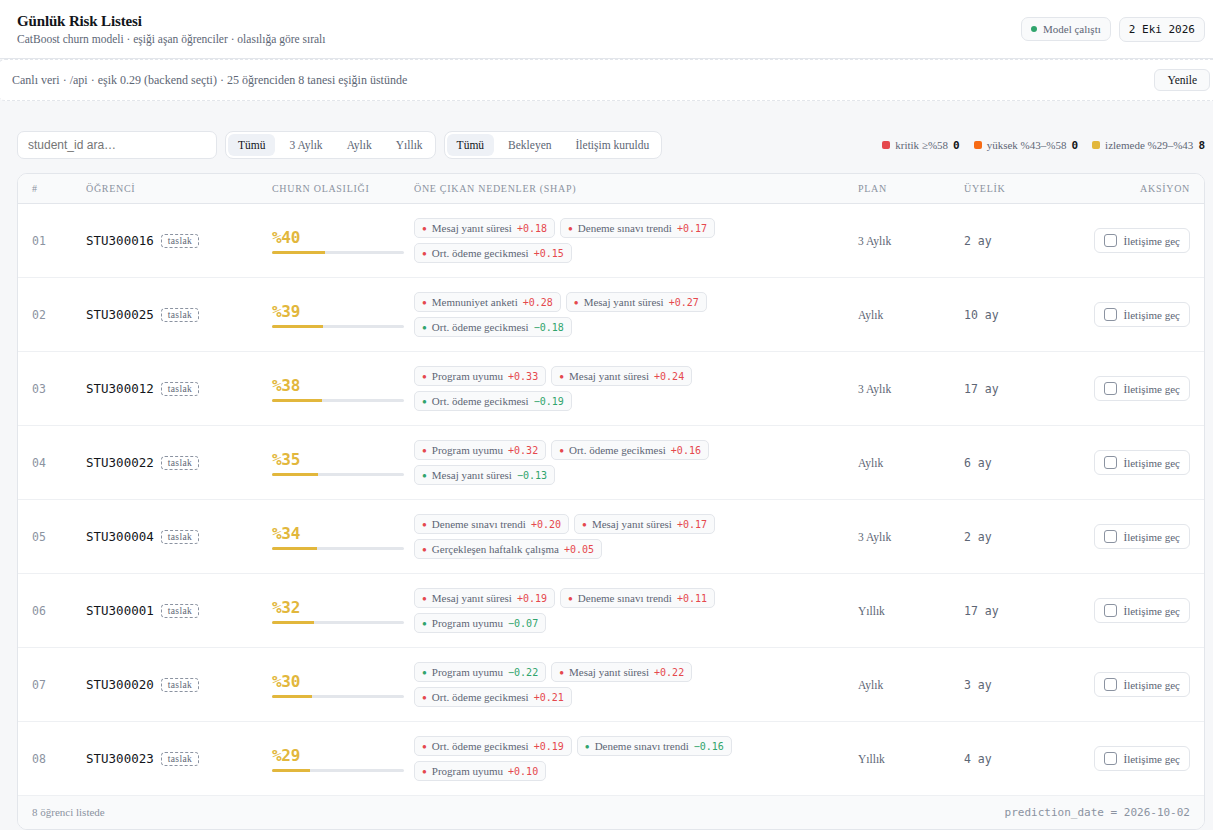Click the taslak tag next to STU300025

pyautogui.click(x=180, y=314)
